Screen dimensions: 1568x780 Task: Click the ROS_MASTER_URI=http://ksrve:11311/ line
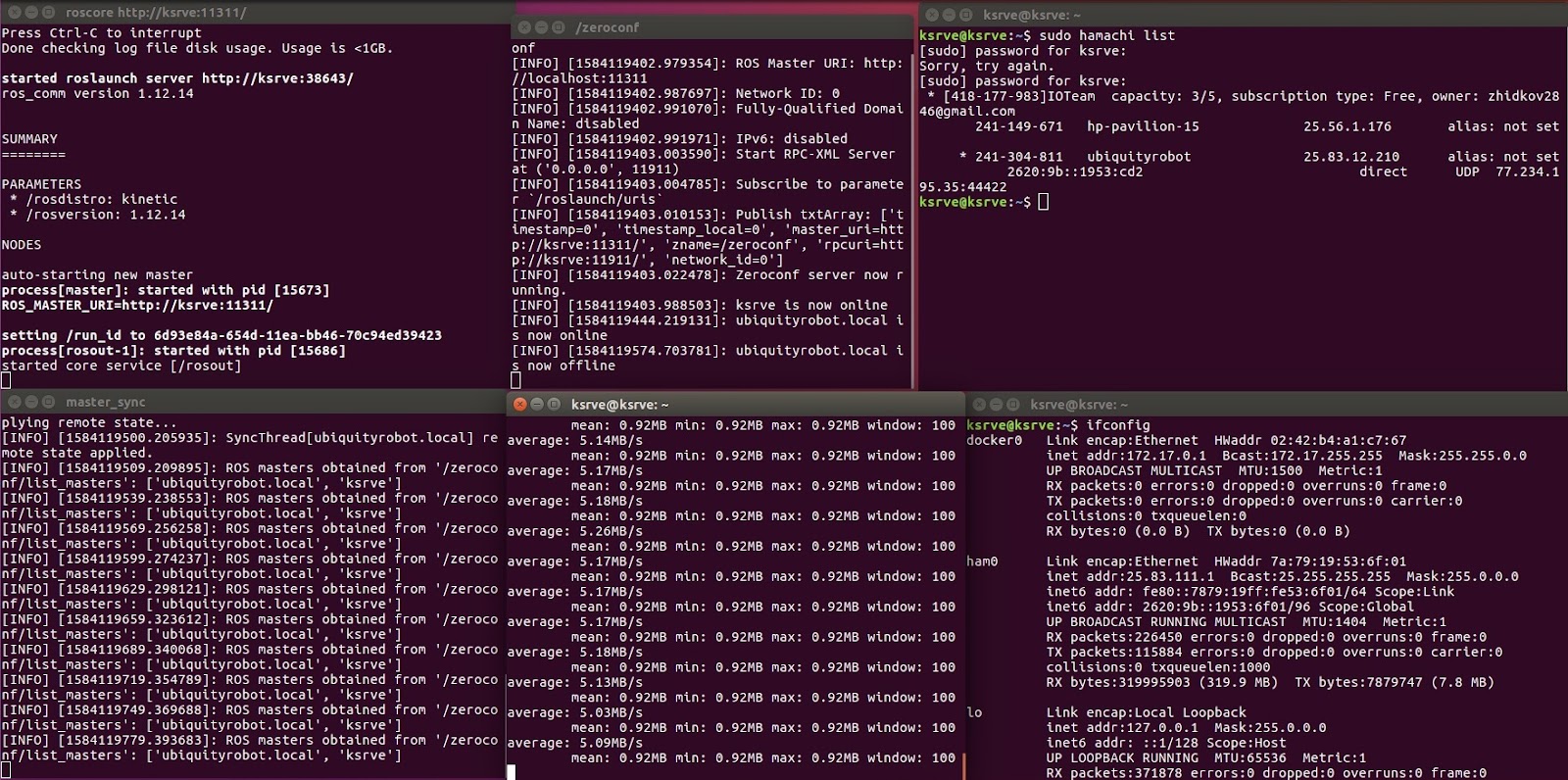tap(137, 305)
